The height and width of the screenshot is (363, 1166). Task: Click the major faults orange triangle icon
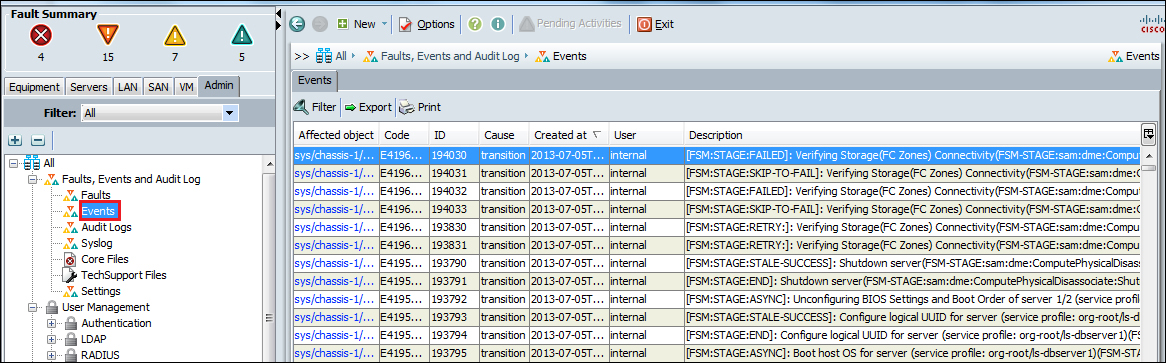pos(108,35)
